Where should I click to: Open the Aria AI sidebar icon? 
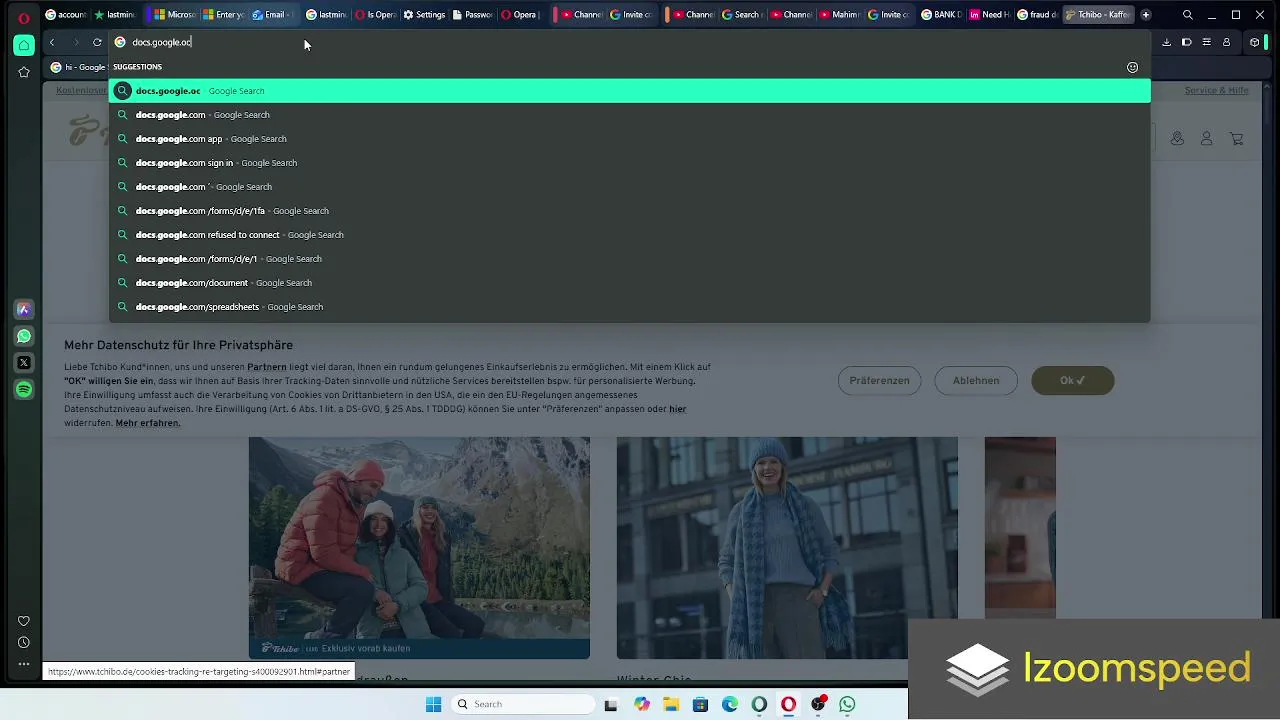pos(24,310)
